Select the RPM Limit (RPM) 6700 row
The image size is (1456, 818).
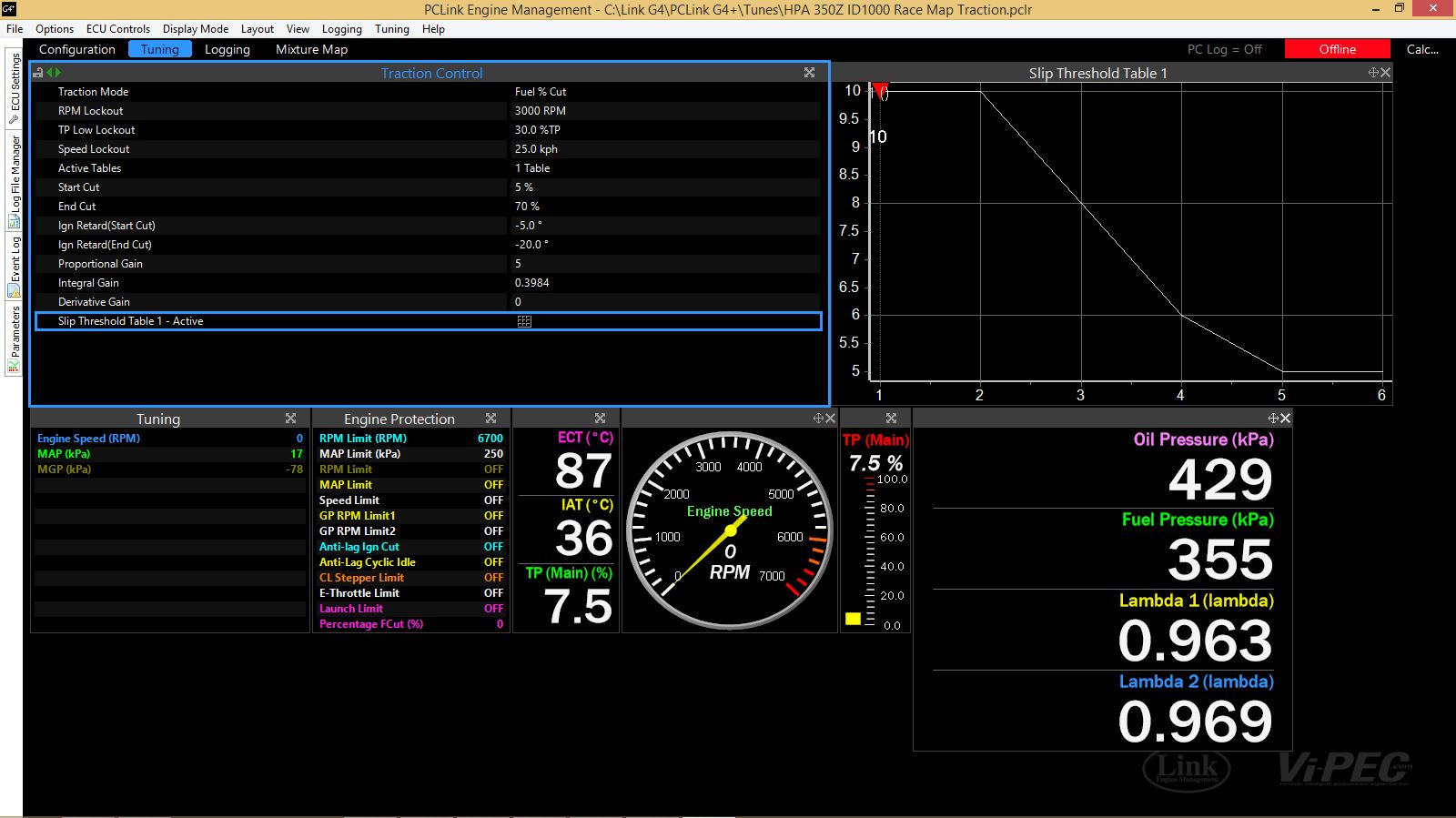[x=410, y=439]
